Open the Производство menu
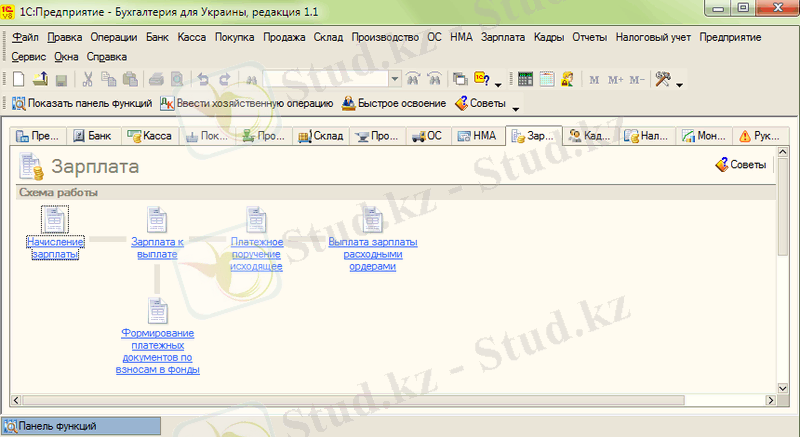Screen dimensions: 800x437 [385, 37]
